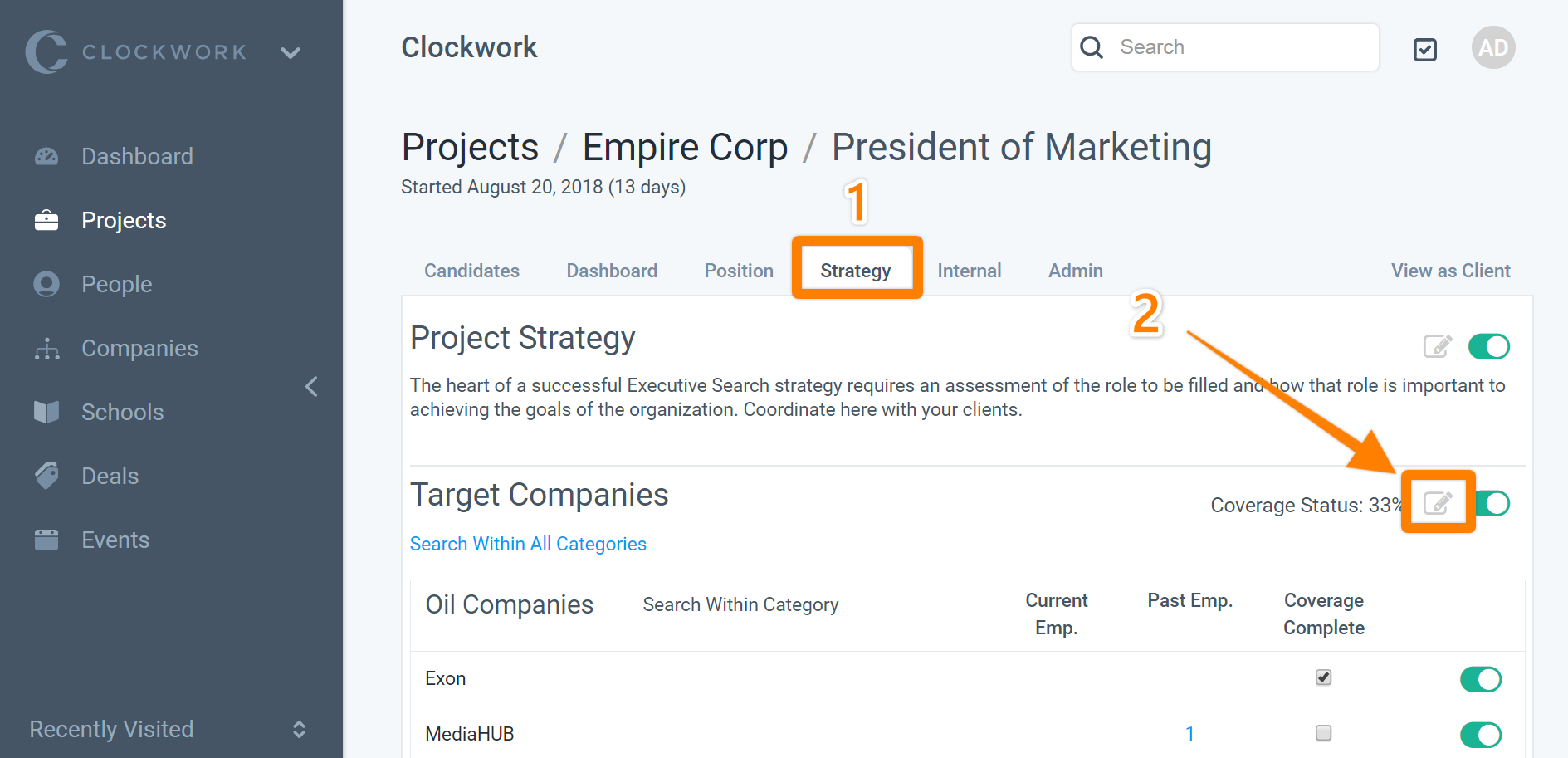Switch to the Candidates tab
Image resolution: width=1568 pixels, height=758 pixels.
[x=471, y=270]
